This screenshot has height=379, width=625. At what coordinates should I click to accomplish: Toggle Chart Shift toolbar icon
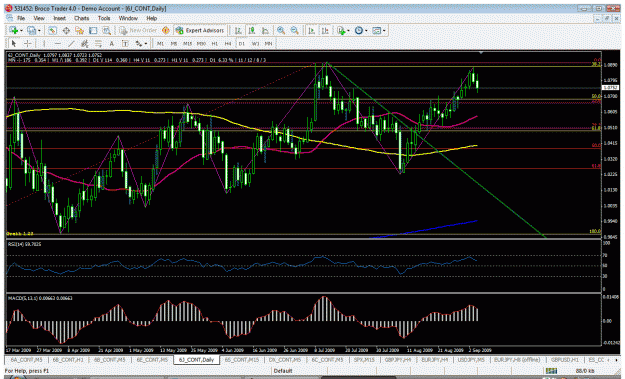pyautogui.click(x=325, y=31)
